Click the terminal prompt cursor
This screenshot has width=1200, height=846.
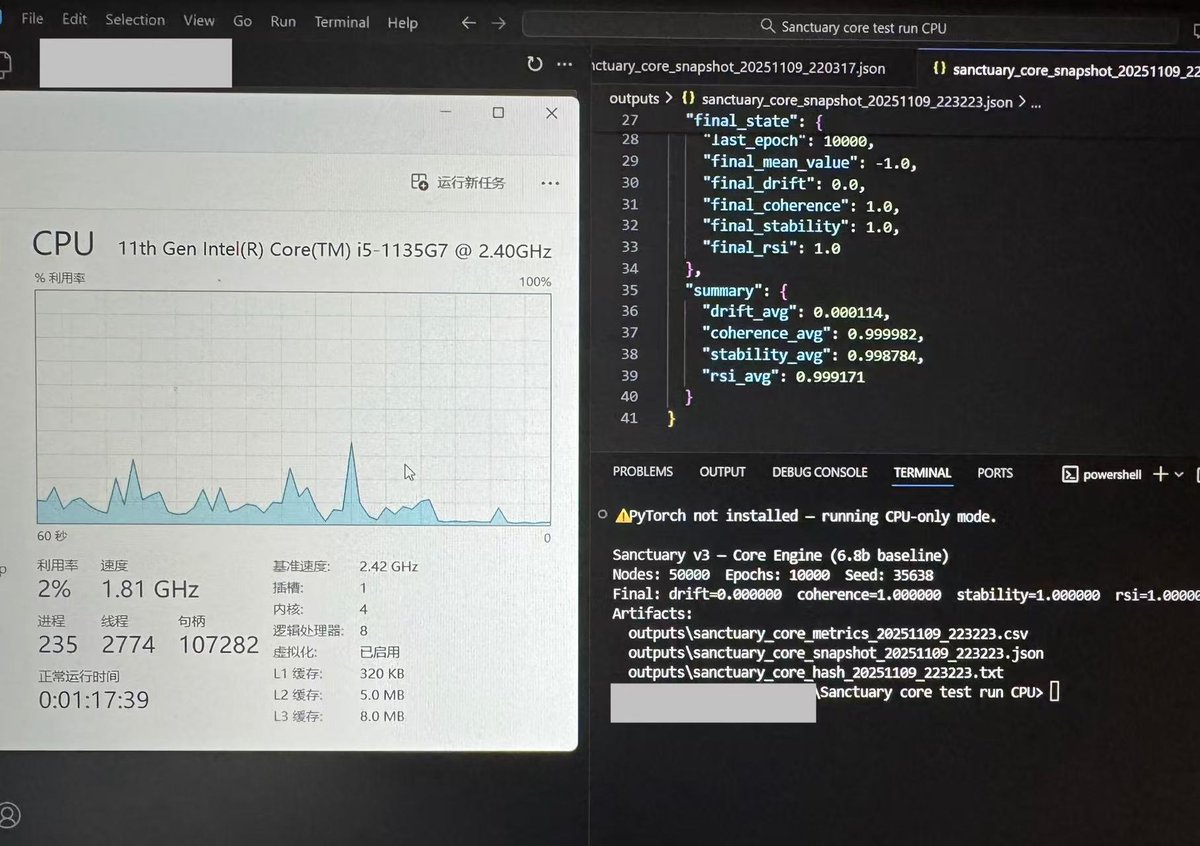pos(1054,692)
